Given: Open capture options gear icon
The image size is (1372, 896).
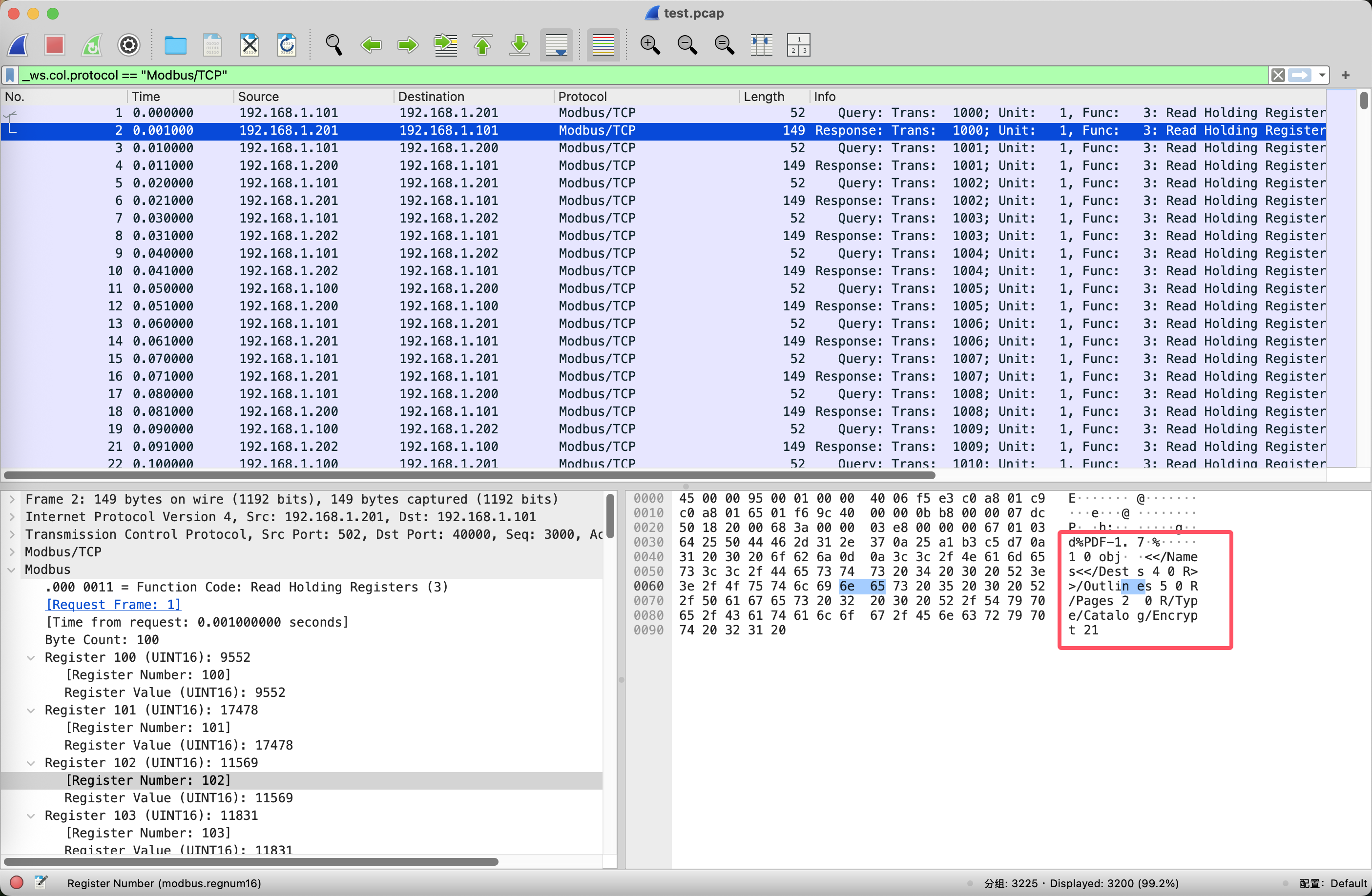Looking at the screenshot, I should tap(128, 45).
